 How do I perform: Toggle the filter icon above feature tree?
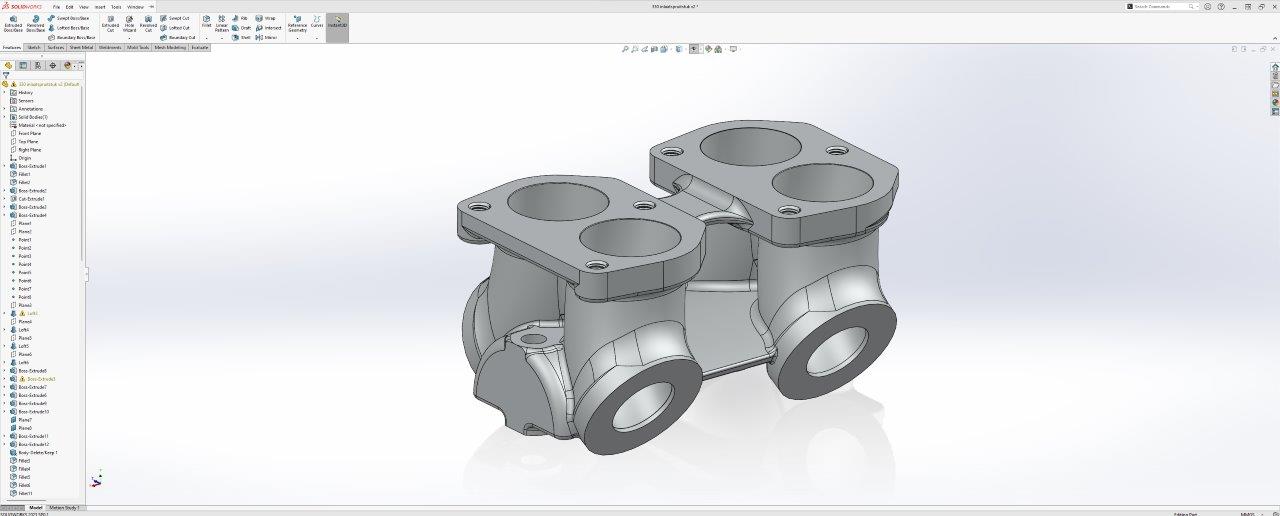[x=6, y=75]
